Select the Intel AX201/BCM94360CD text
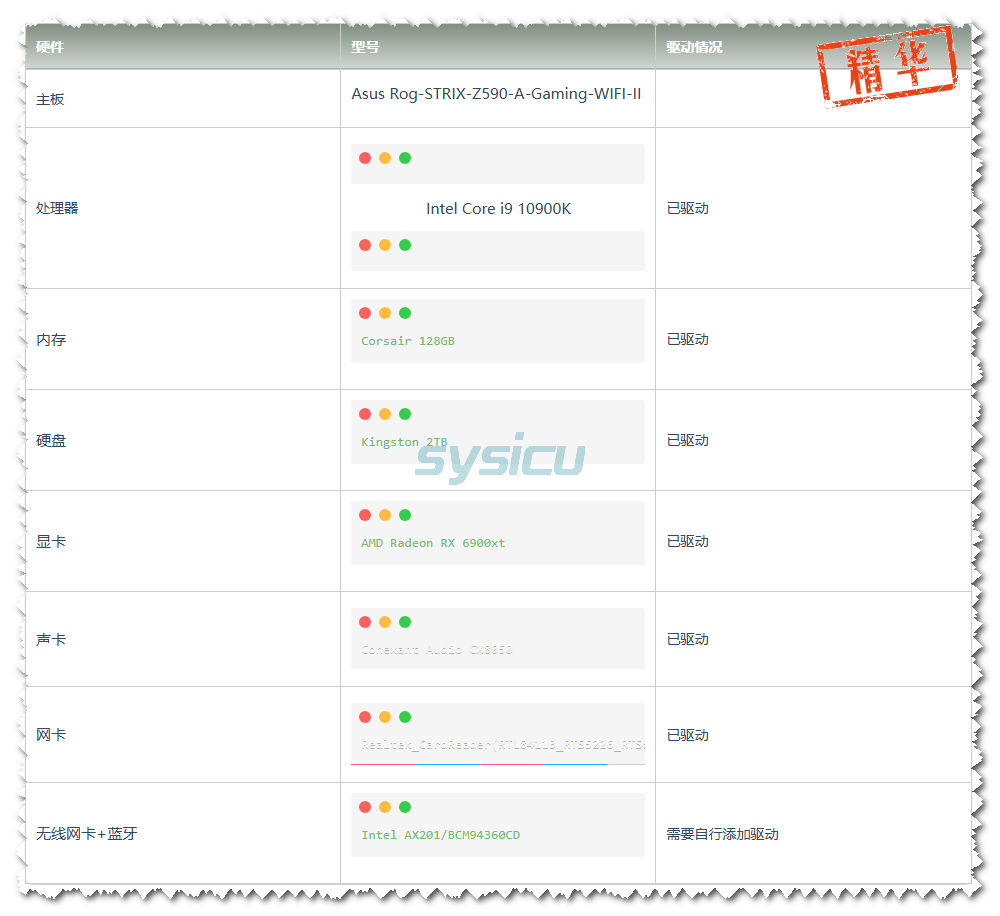The height and width of the screenshot is (916, 1000). pyautogui.click(x=440, y=835)
